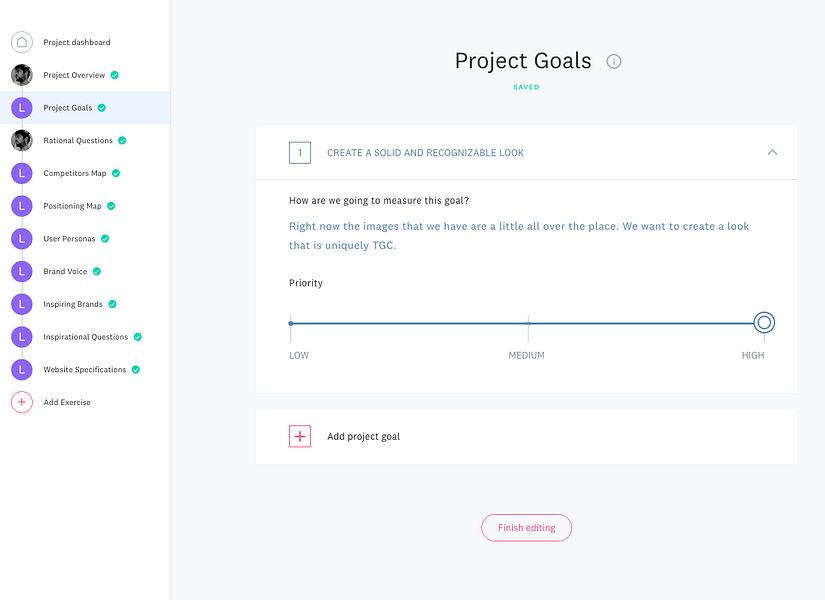Click the purple L icon beside Competitors Map
Image resolution: width=825 pixels, height=600 pixels.
tap(21, 173)
